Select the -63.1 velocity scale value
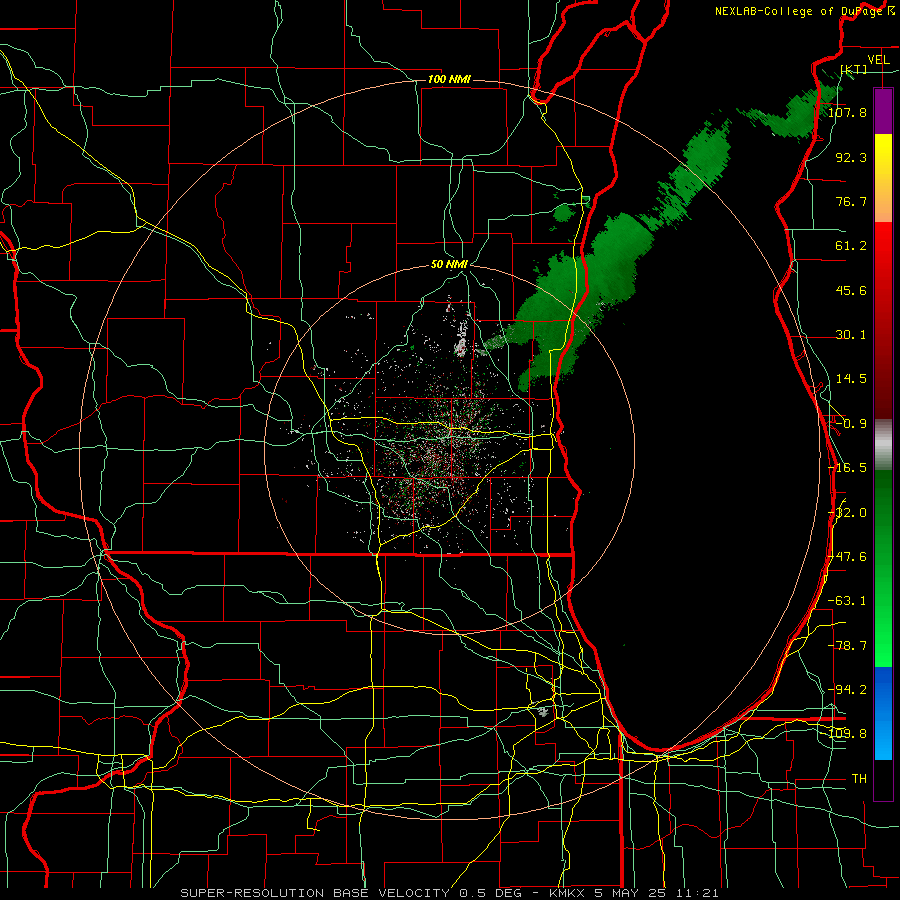This screenshot has height=900, width=900. point(847,601)
